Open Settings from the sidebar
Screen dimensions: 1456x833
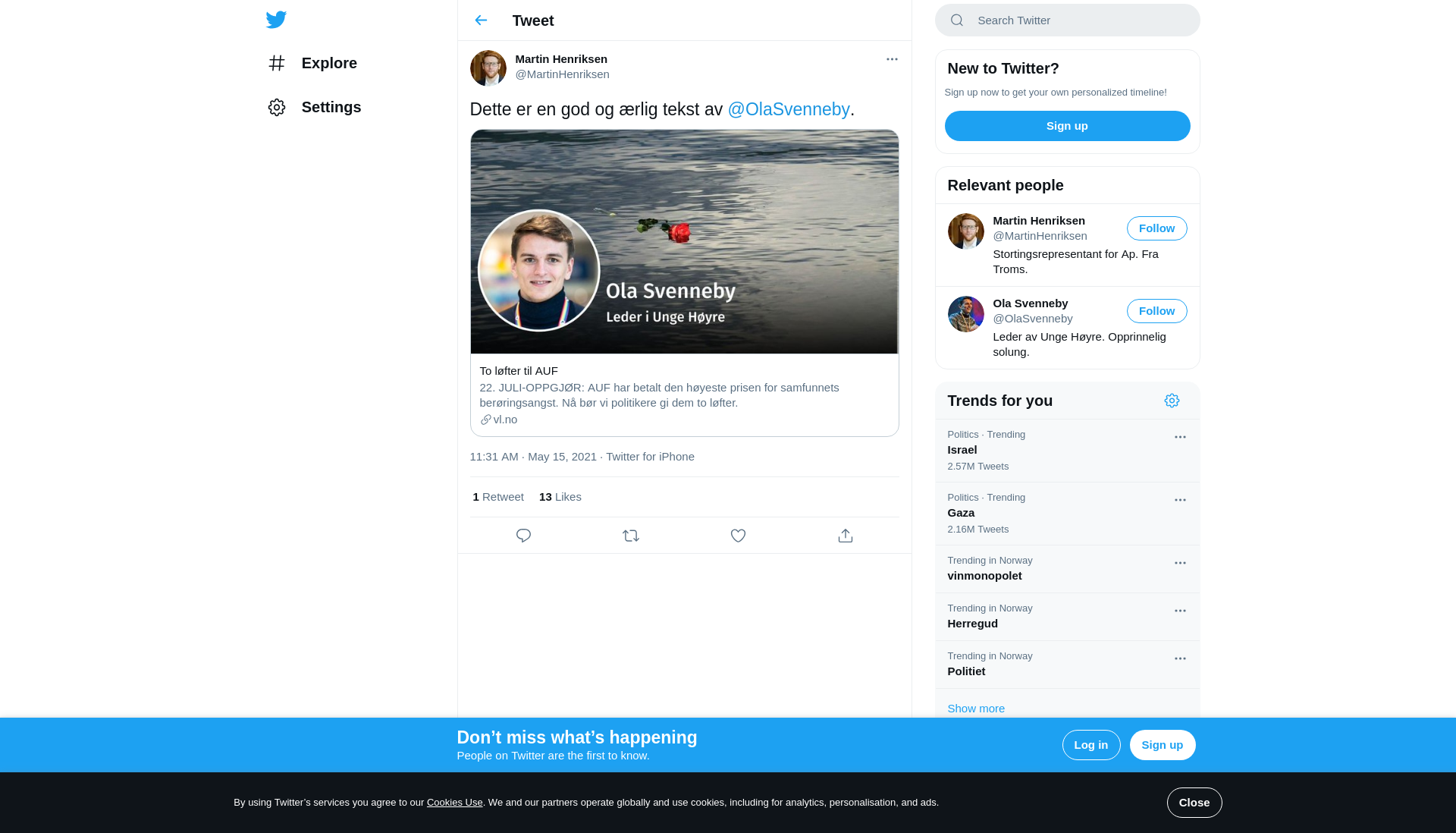[x=314, y=107]
